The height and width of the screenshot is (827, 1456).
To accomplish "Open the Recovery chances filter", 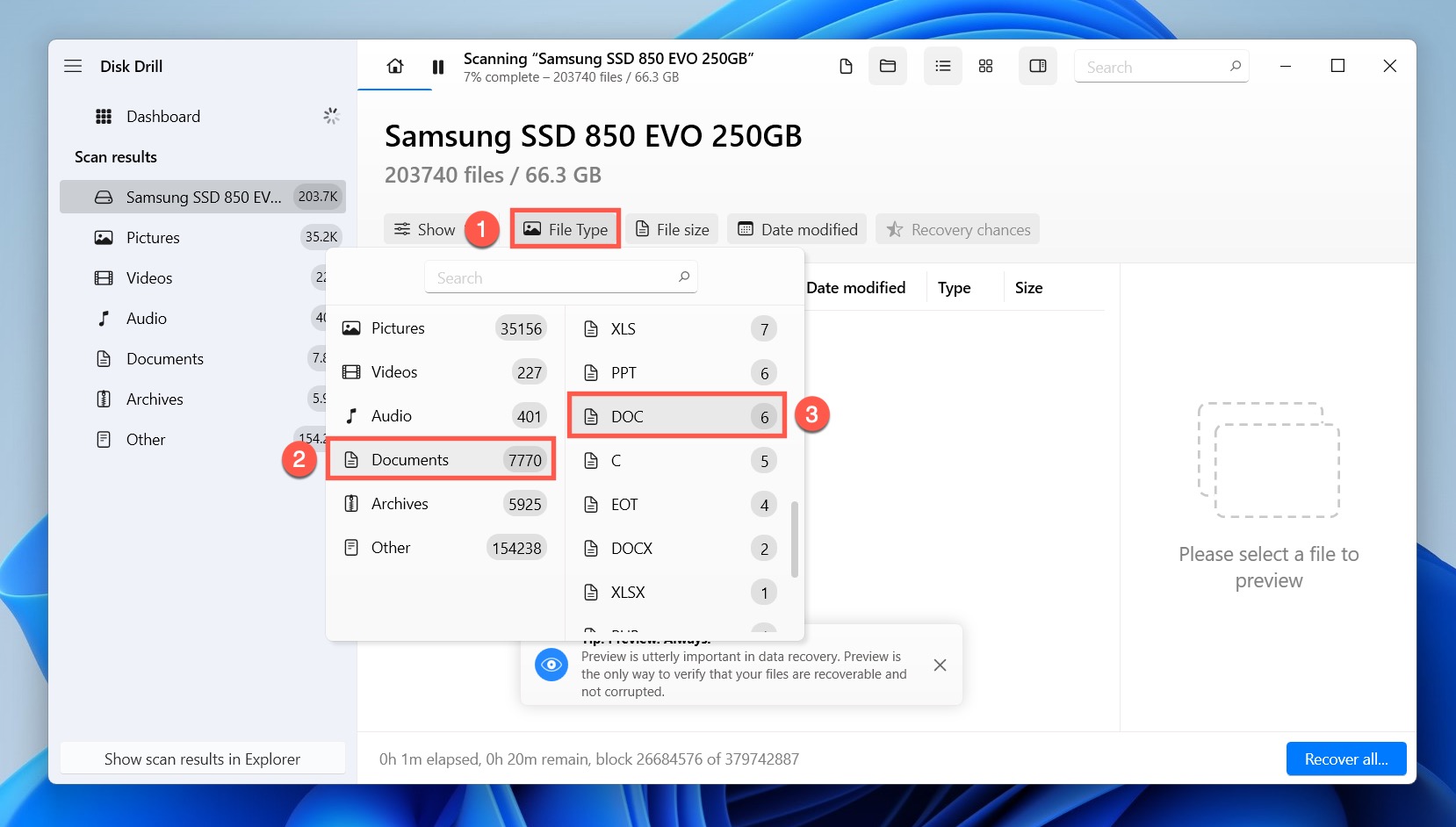I will [958, 229].
